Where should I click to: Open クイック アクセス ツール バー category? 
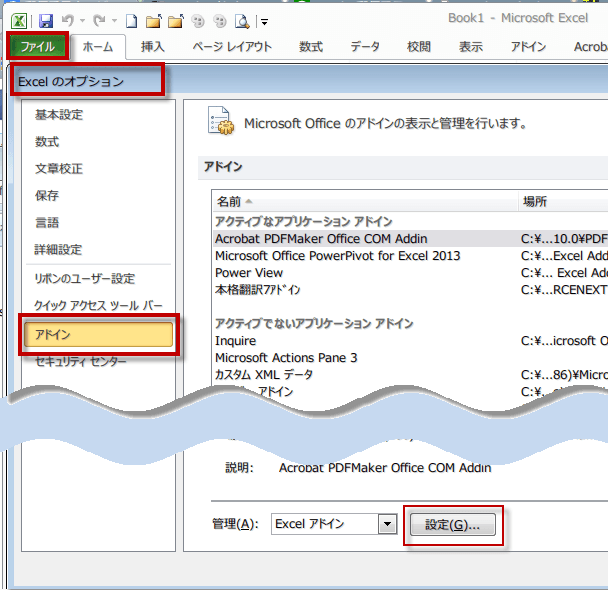(98, 305)
